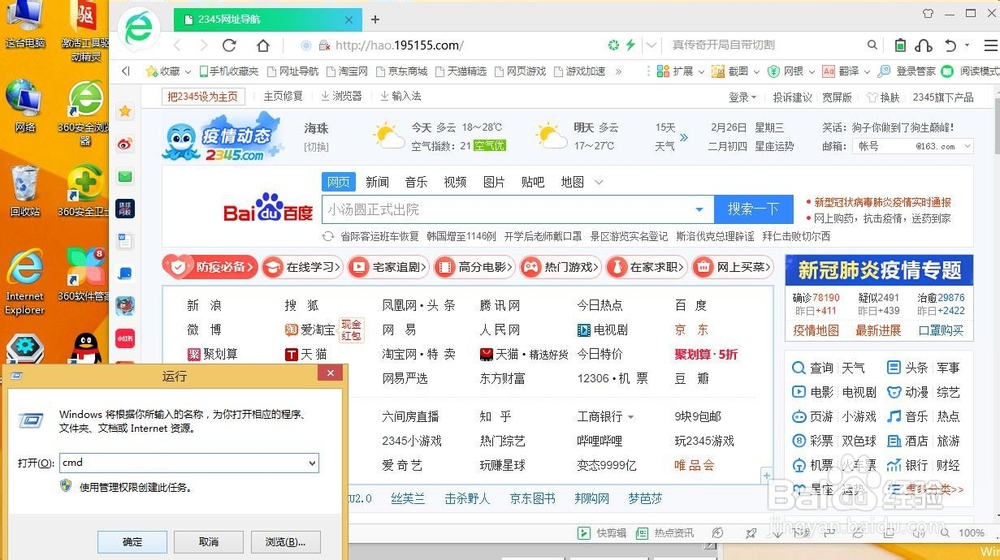Open the 哔哩哔哩 link
Screen dimensions: 1000x560
[x=599, y=441]
